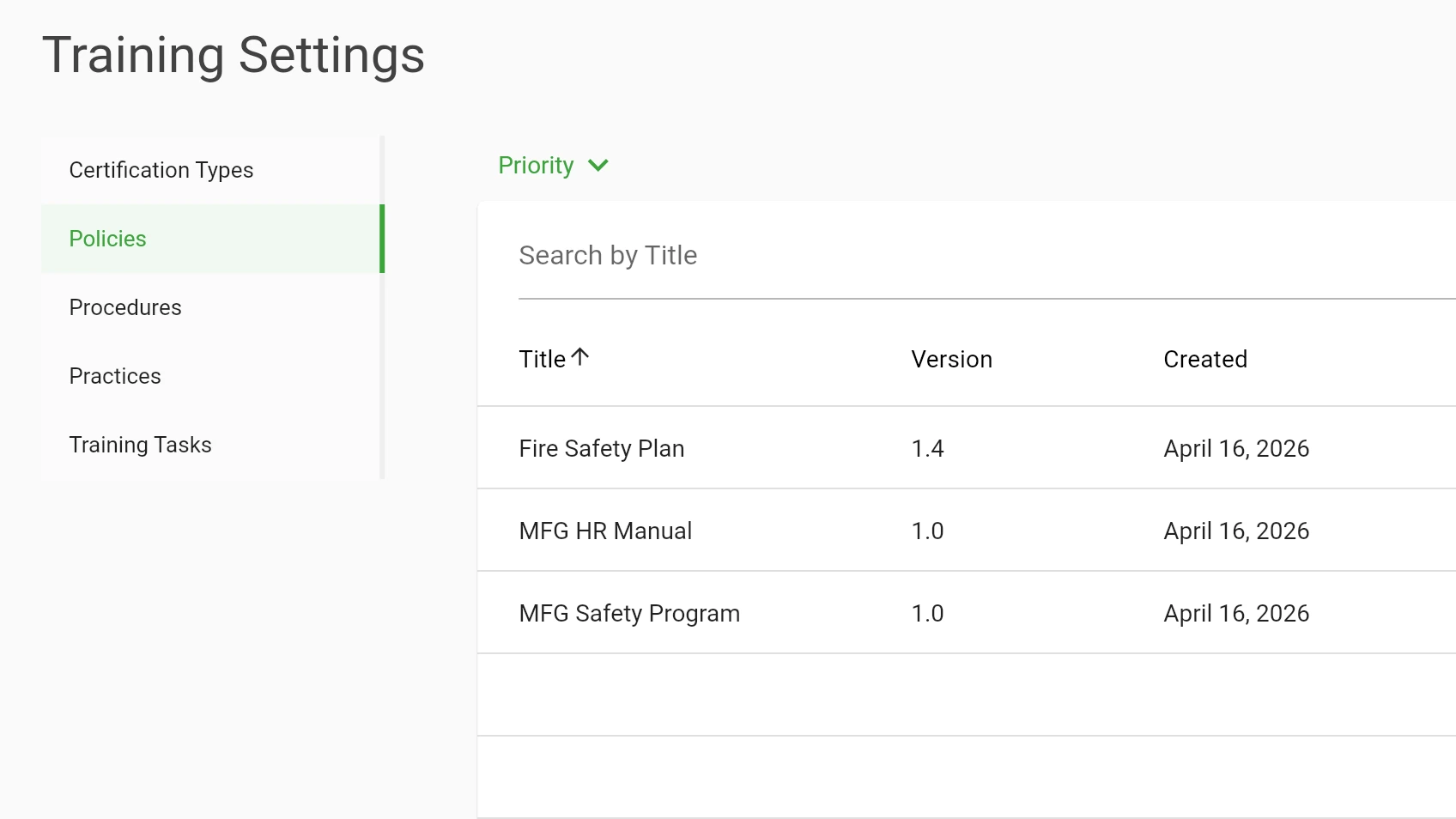Click Fire Safety Plan's version number 1.4
The image size is (1456, 819).
click(927, 448)
